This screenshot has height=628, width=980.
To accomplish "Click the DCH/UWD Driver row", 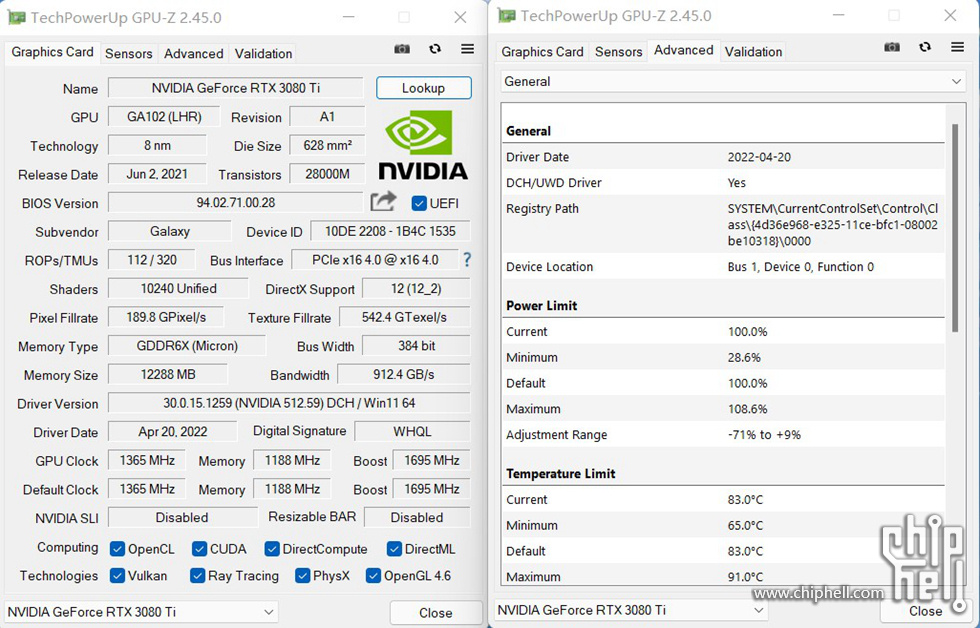I will (x=724, y=182).
